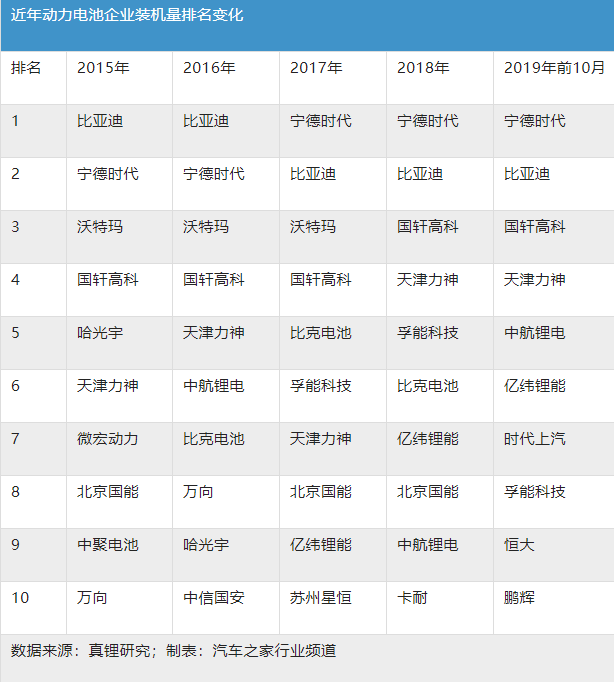The width and height of the screenshot is (614, 682).
Task: Click 万向 in 2015年 column, rank 10
Action: click(x=92, y=598)
